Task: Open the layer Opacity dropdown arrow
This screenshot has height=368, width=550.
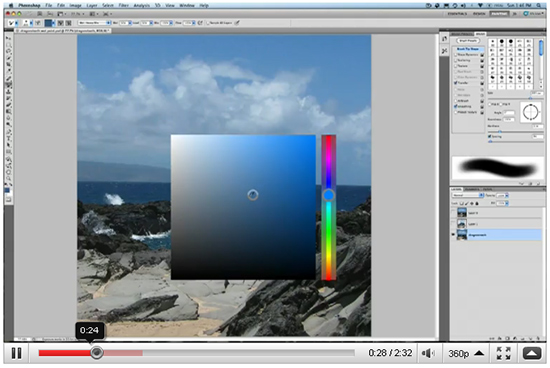Action: [x=507, y=195]
